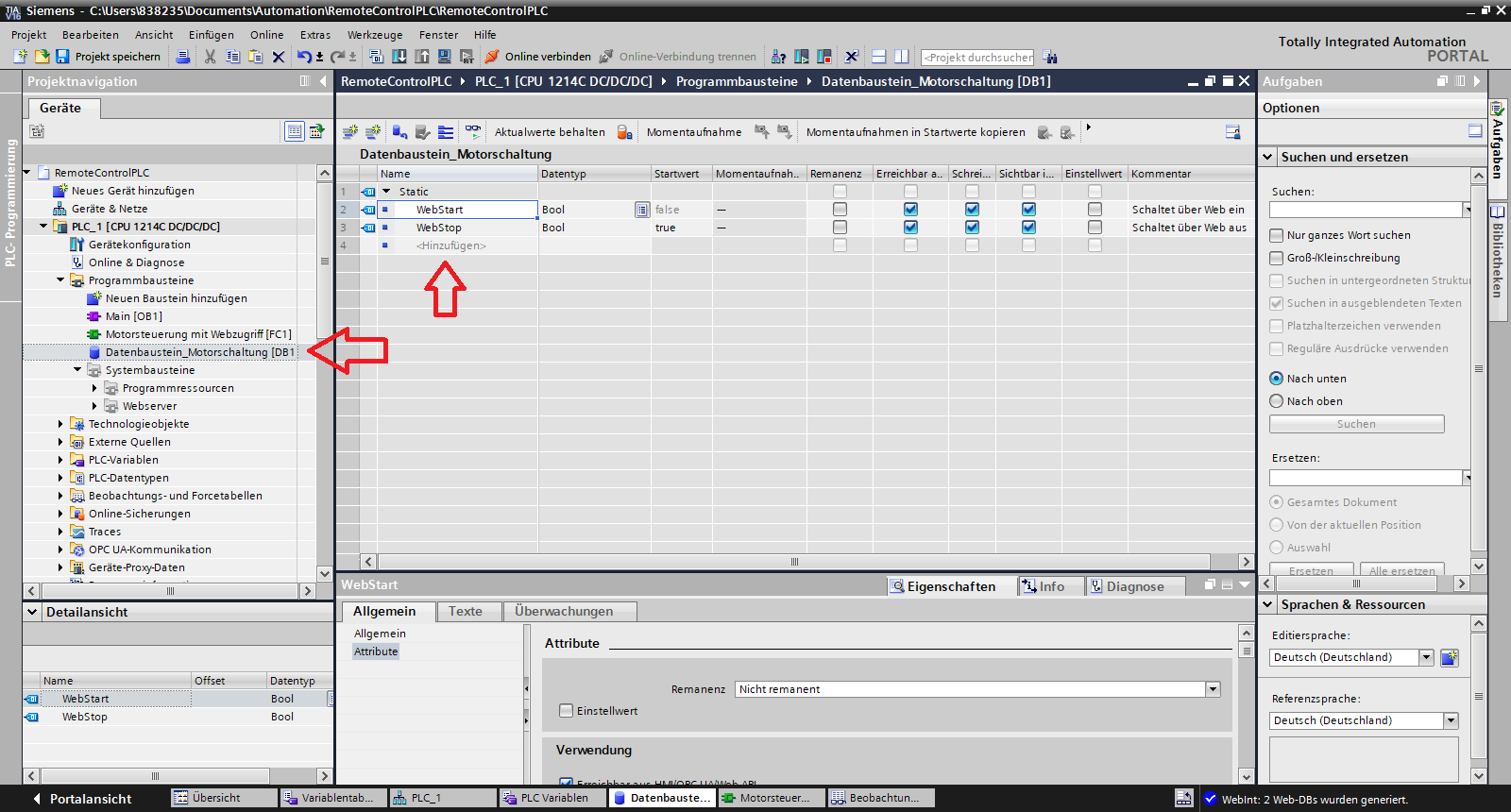Click the open project folder icon
This screenshot has height=812, width=1511.
click(x=42, y=57)
